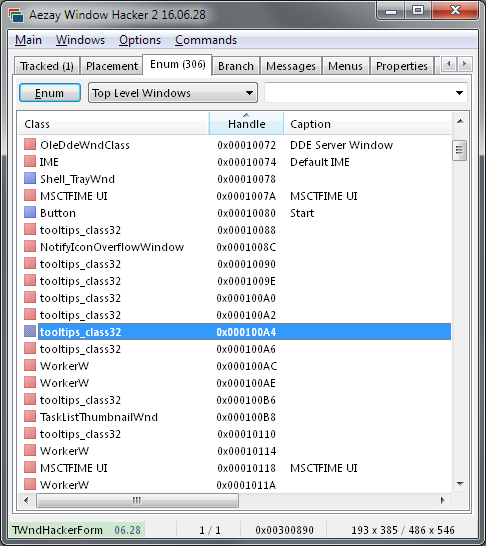The image size is (486, 546).
Task: Open the empty filter combo box arrow
Action: point(459,93)
